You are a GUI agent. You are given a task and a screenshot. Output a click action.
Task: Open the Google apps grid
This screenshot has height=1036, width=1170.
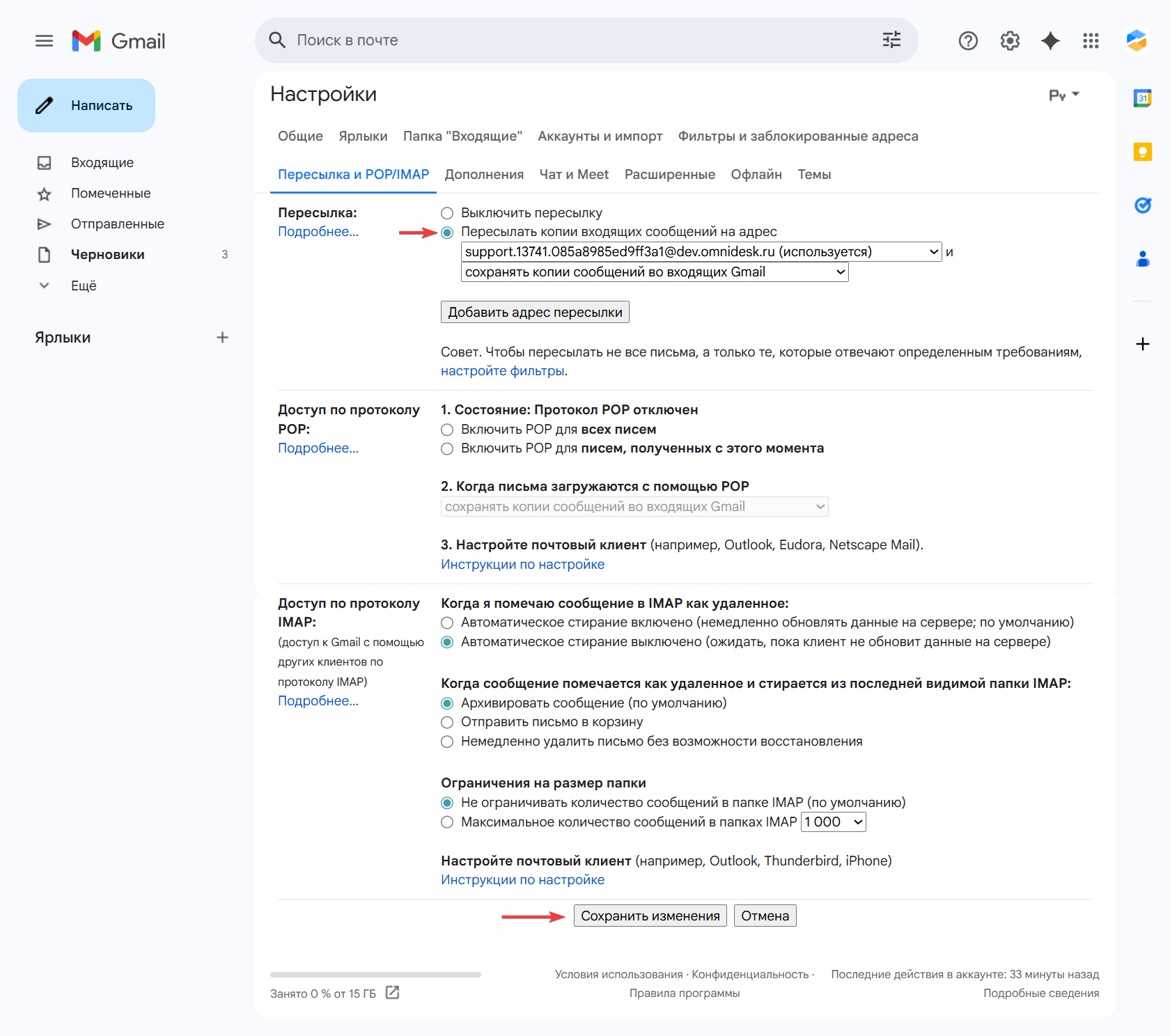pyautogui.click(x=1091, y=41)
